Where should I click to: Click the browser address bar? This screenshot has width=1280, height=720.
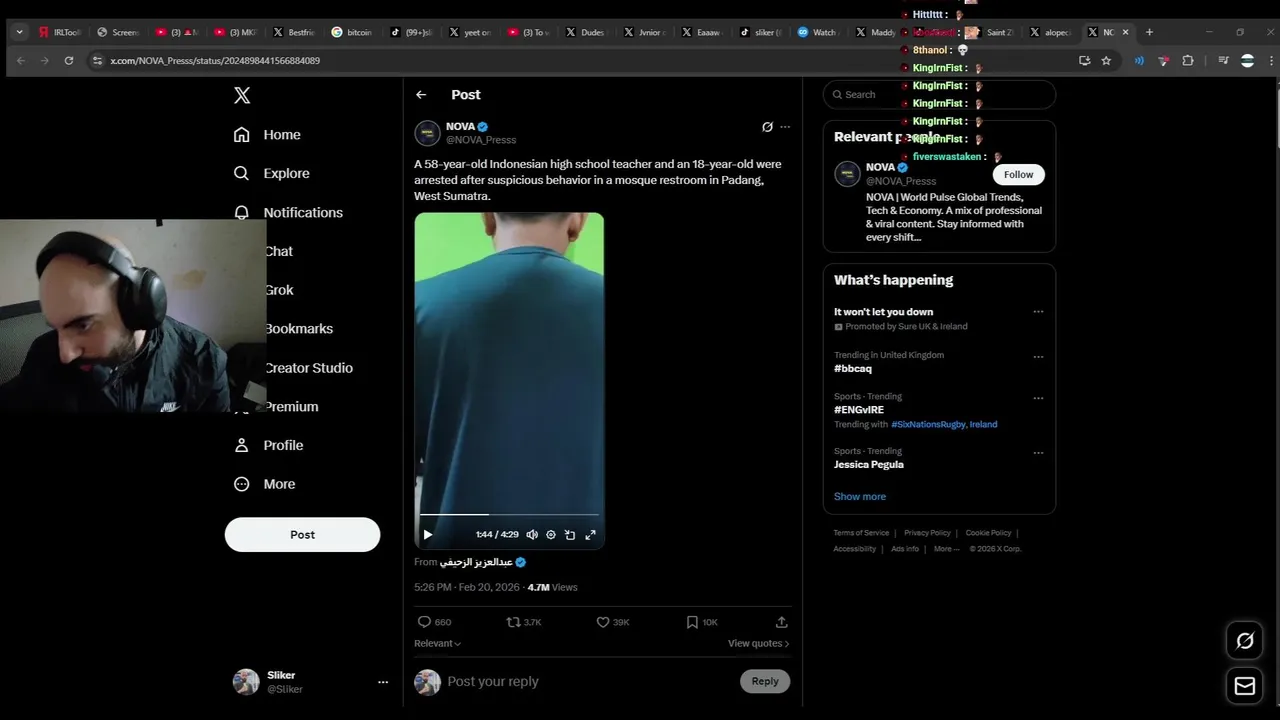point(590,60)
